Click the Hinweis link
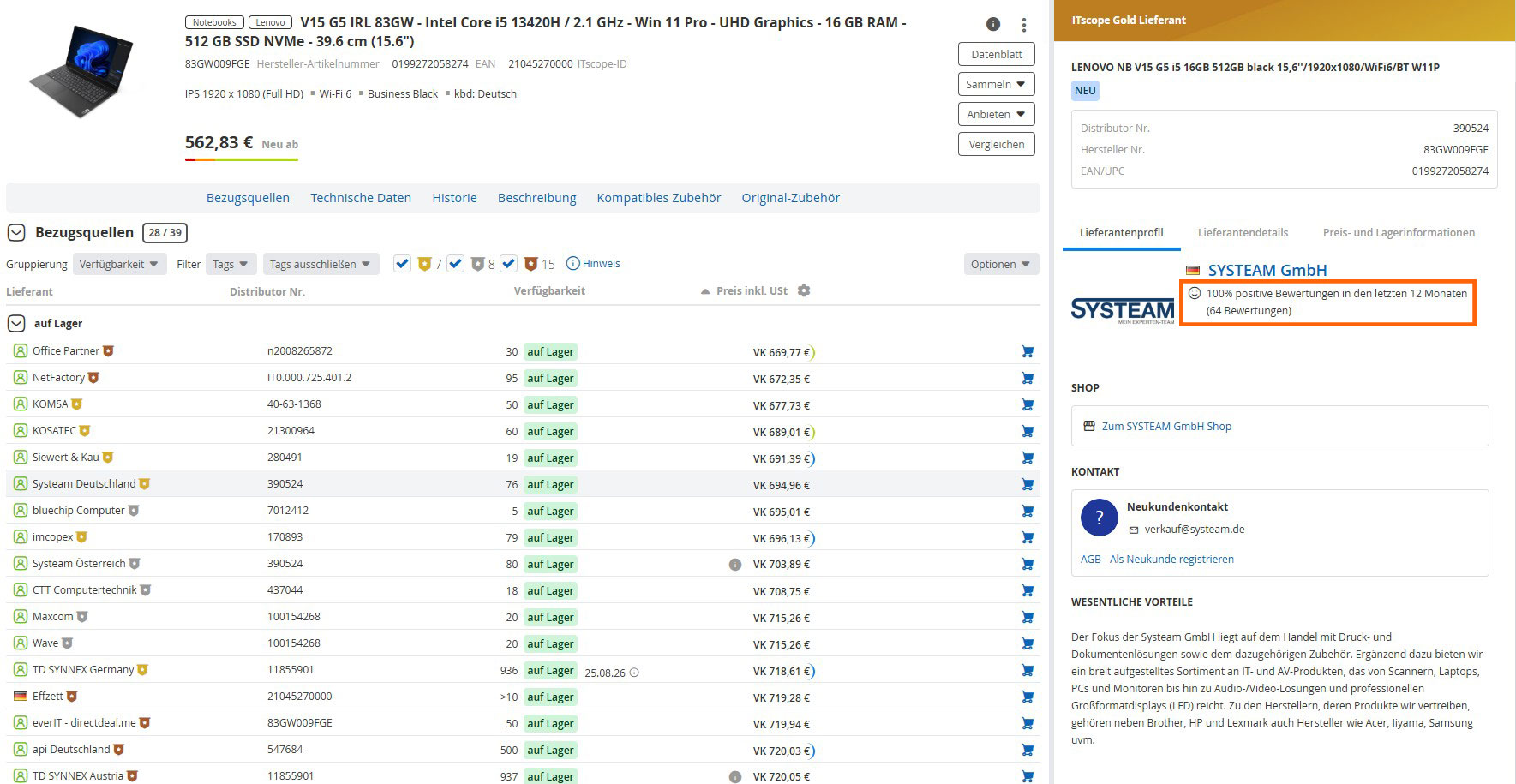This screenshot has height=784, width=1516. pyautogui.click(x=602, y=263)
